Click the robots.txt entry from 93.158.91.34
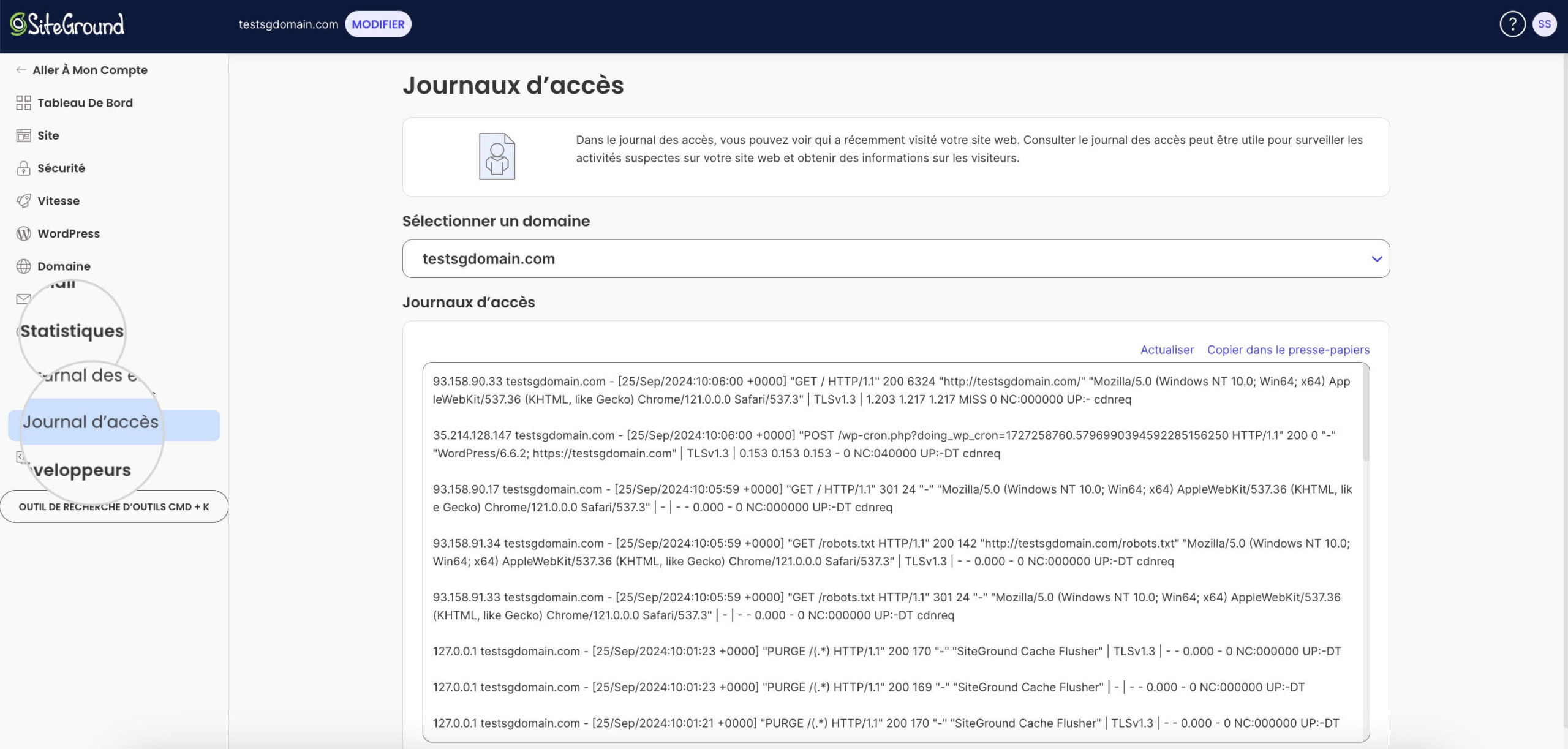 pos(891,552)
